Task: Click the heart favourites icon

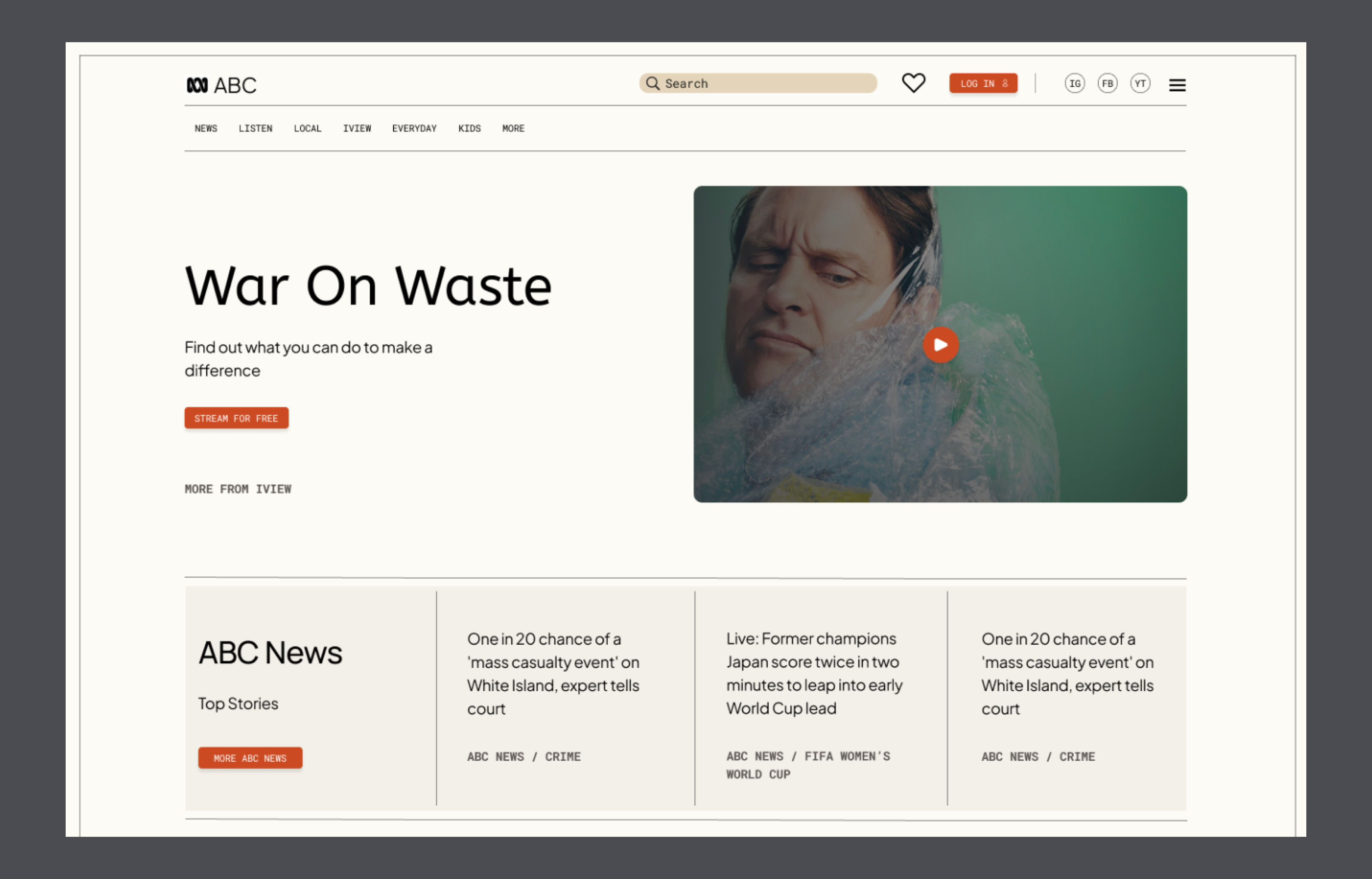Action: 913,83
